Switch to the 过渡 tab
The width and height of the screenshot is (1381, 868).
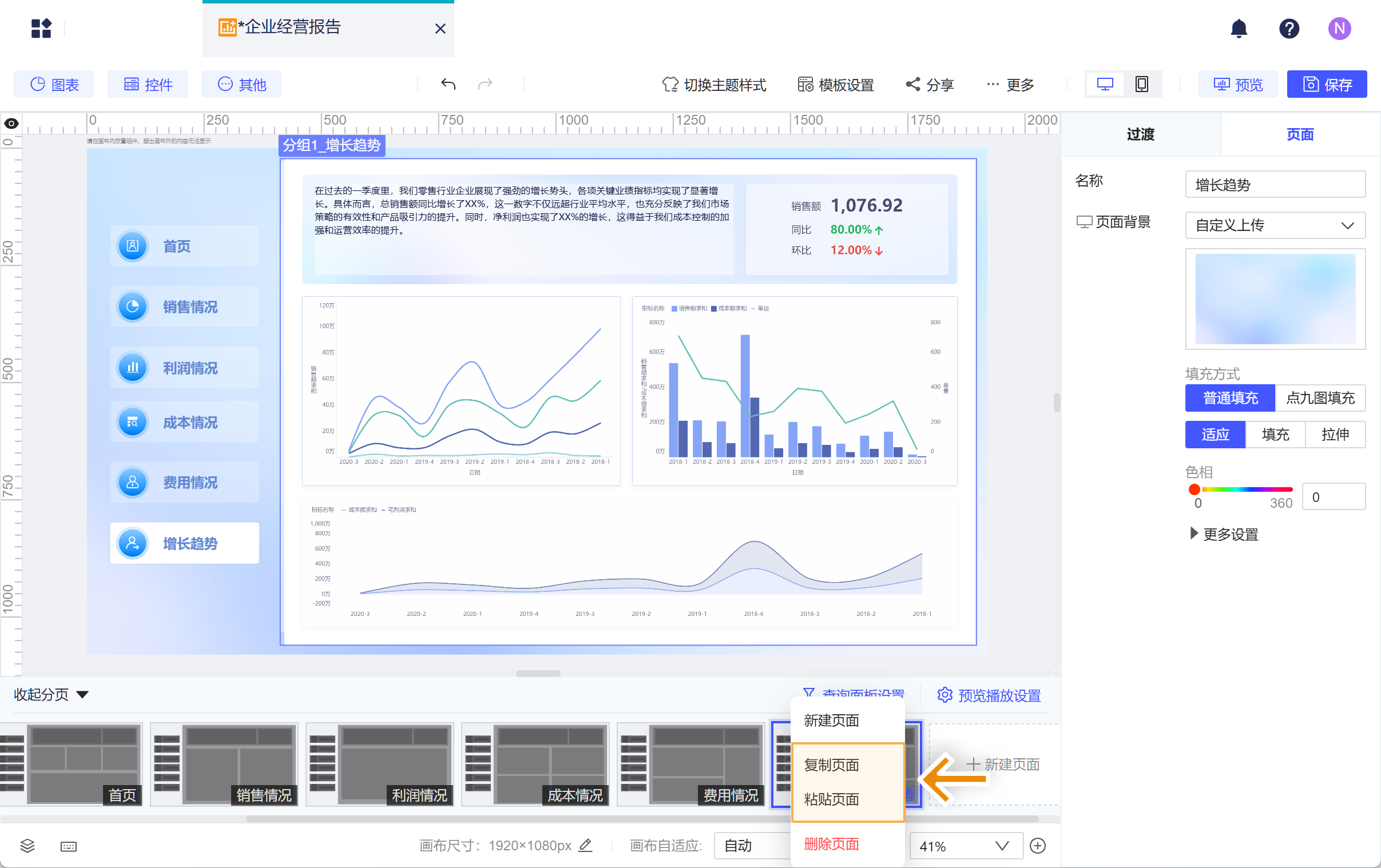[1140, 134]
